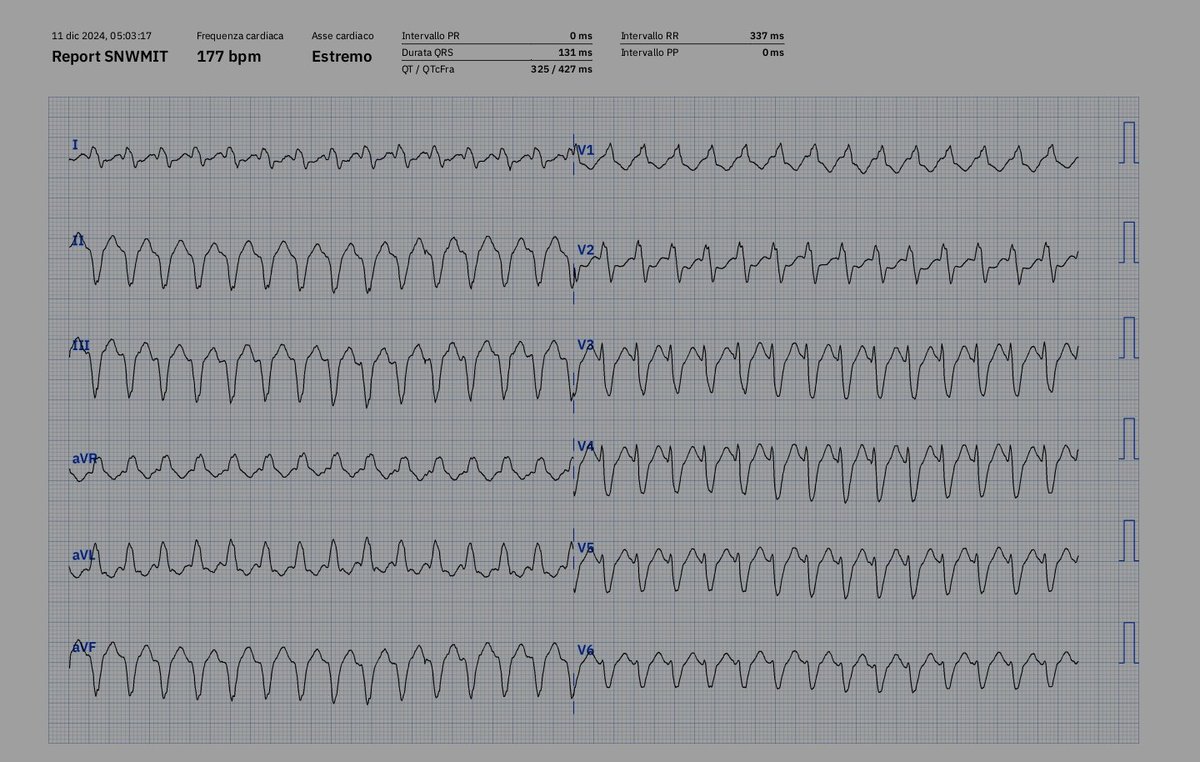This screenshot has width=1200, height=762.
Task: Select the lead III label marker
Action: 80,343
